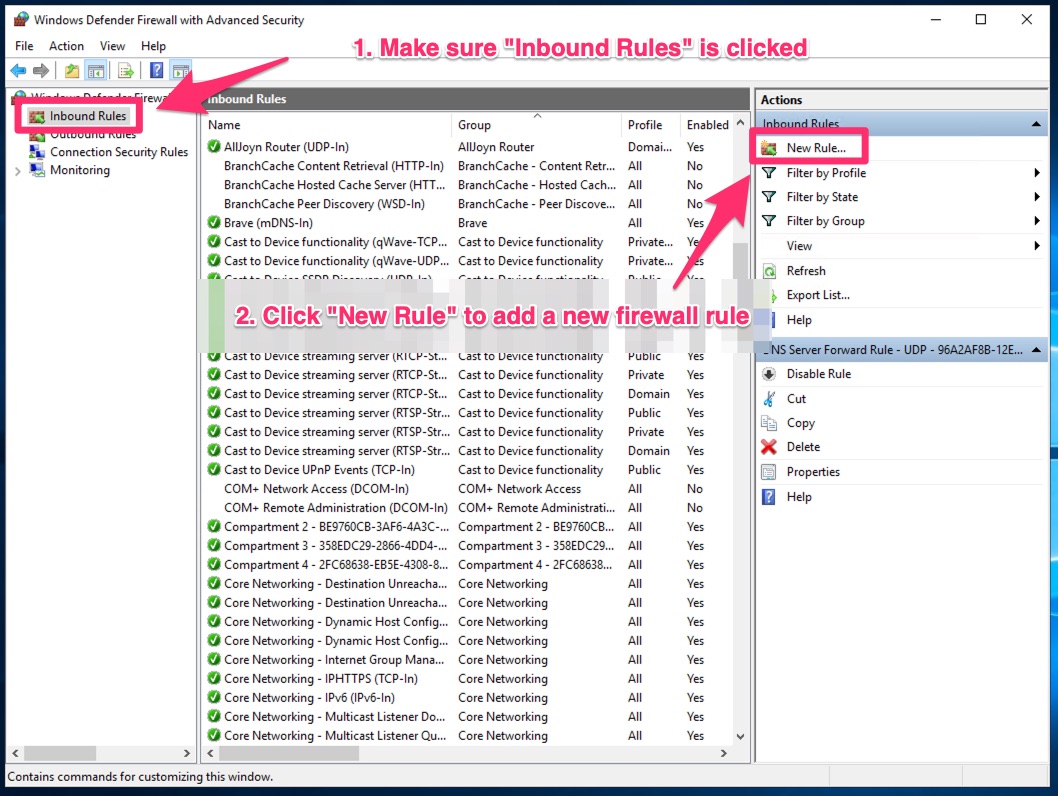Click the red Delete X icon

coord(769,447)
